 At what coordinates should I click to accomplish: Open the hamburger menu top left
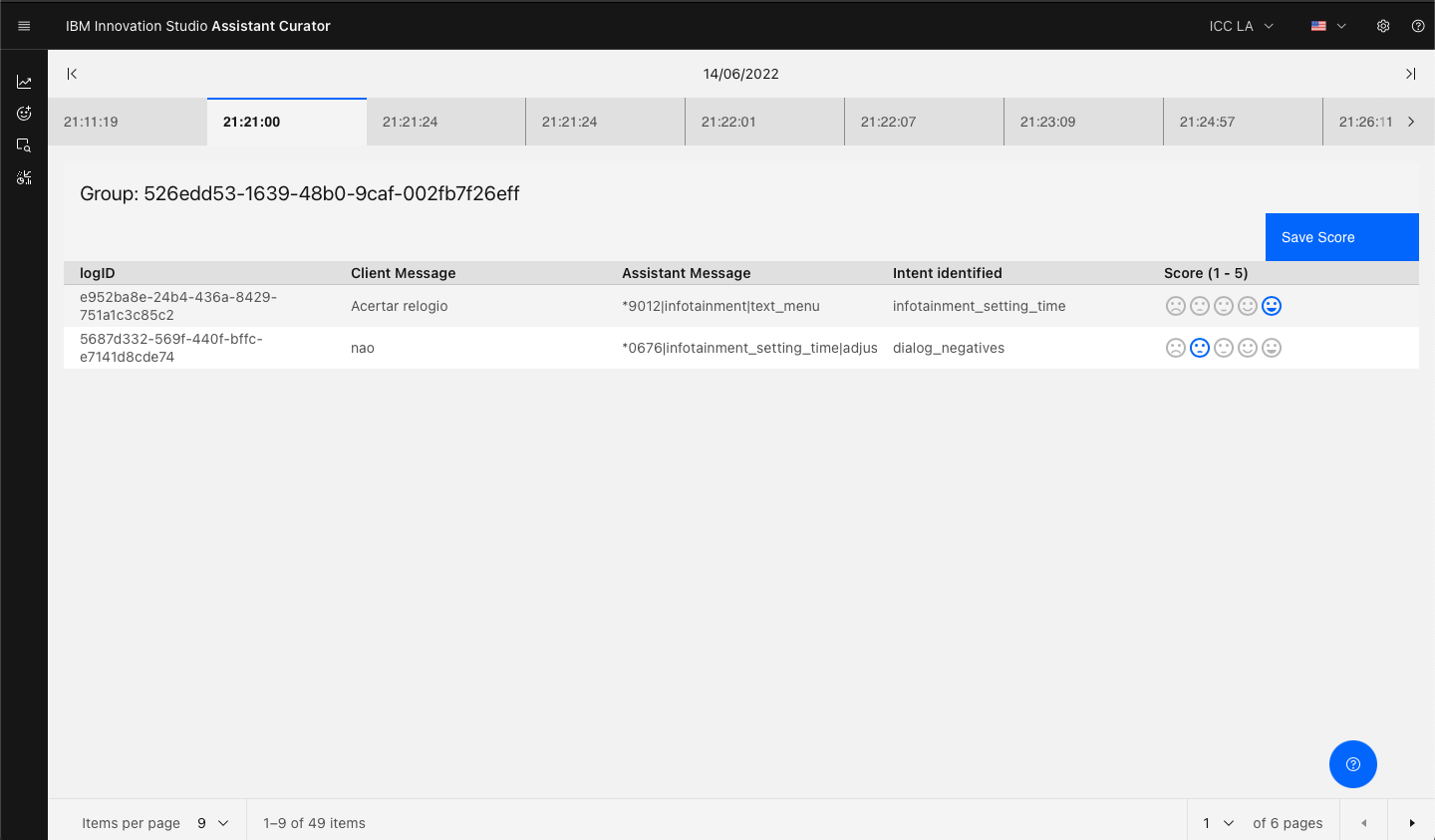[x=23, y=25]
